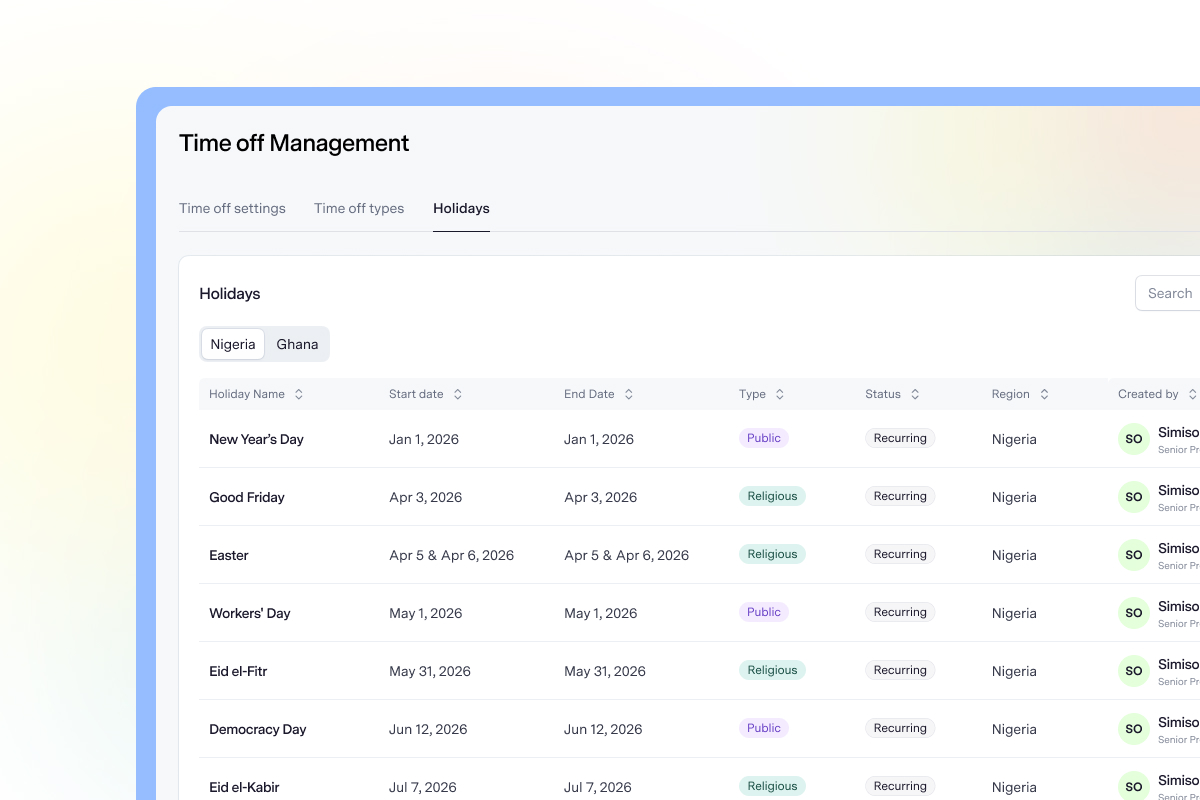Click end date Jun 12, 2026
1200x800 pixels.
point(603,729)
